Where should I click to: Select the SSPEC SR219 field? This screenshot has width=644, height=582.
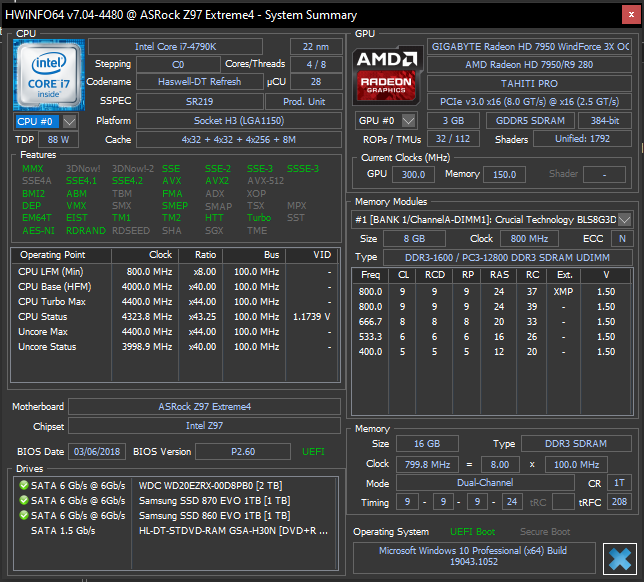pyautogui.click(x=200, y=101)
